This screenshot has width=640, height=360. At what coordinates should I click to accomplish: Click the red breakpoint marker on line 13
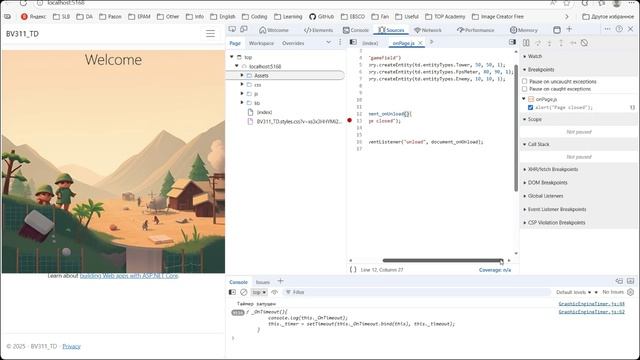pyautogui.click(x=349, y=120)
